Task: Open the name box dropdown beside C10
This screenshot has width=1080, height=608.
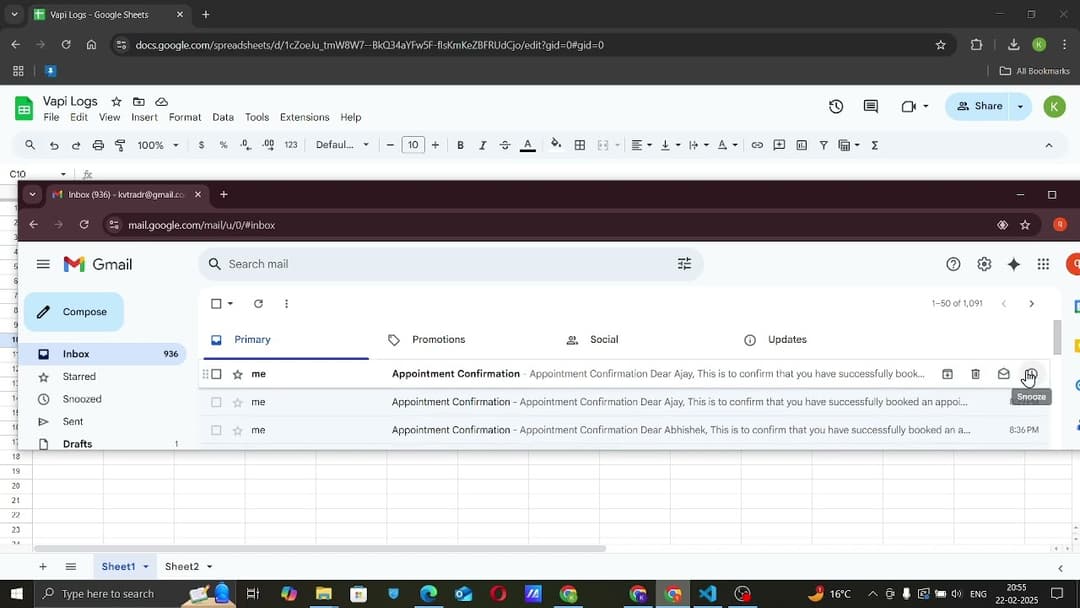Action: 63,174
